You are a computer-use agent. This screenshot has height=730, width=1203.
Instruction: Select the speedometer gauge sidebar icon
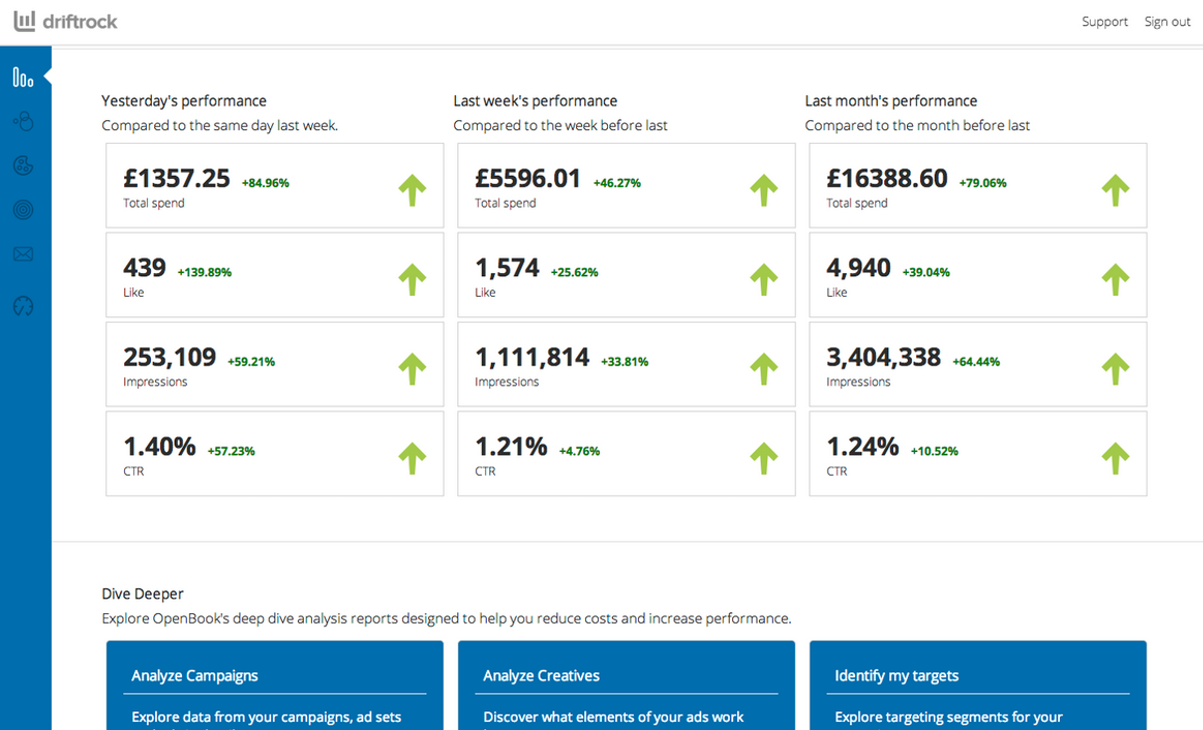click(23, 305)
